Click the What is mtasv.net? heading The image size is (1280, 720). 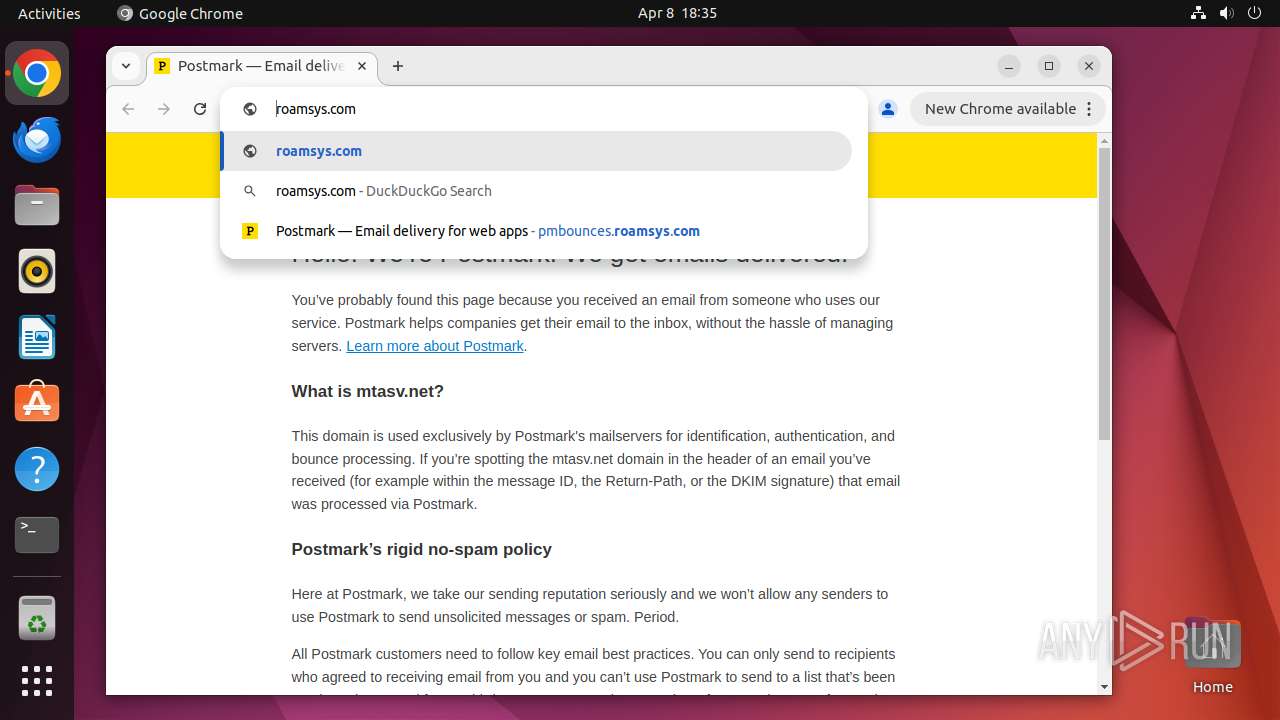click(x=367, y=391)
